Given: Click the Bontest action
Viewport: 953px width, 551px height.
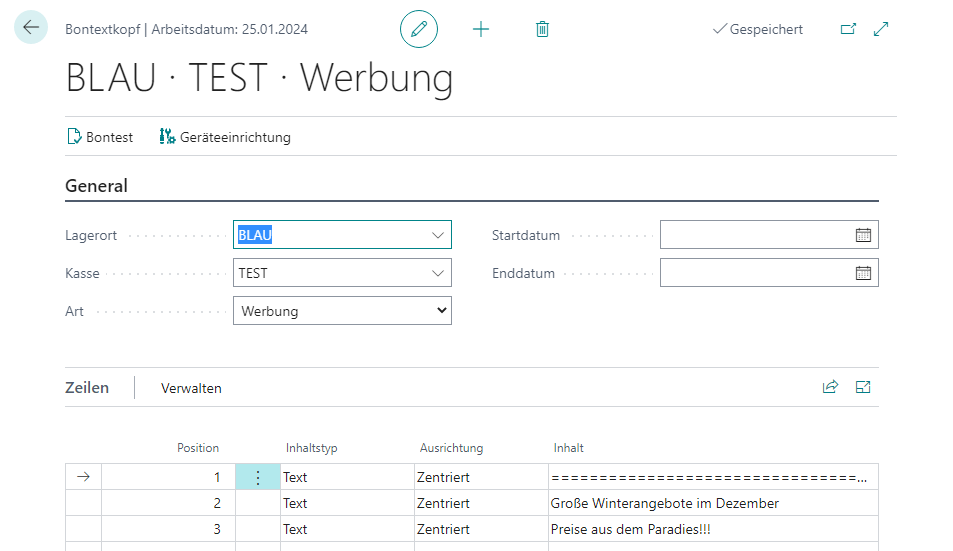Looking at the screenshot, I should click(100, 137).
